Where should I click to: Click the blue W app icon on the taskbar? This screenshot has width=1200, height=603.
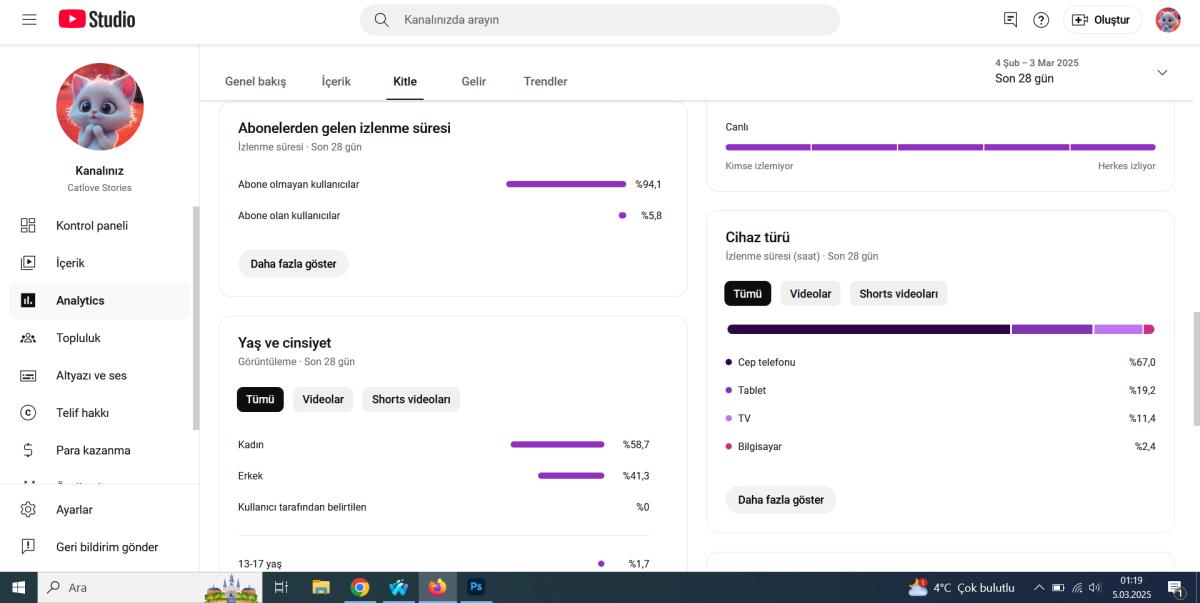point(399,588)
